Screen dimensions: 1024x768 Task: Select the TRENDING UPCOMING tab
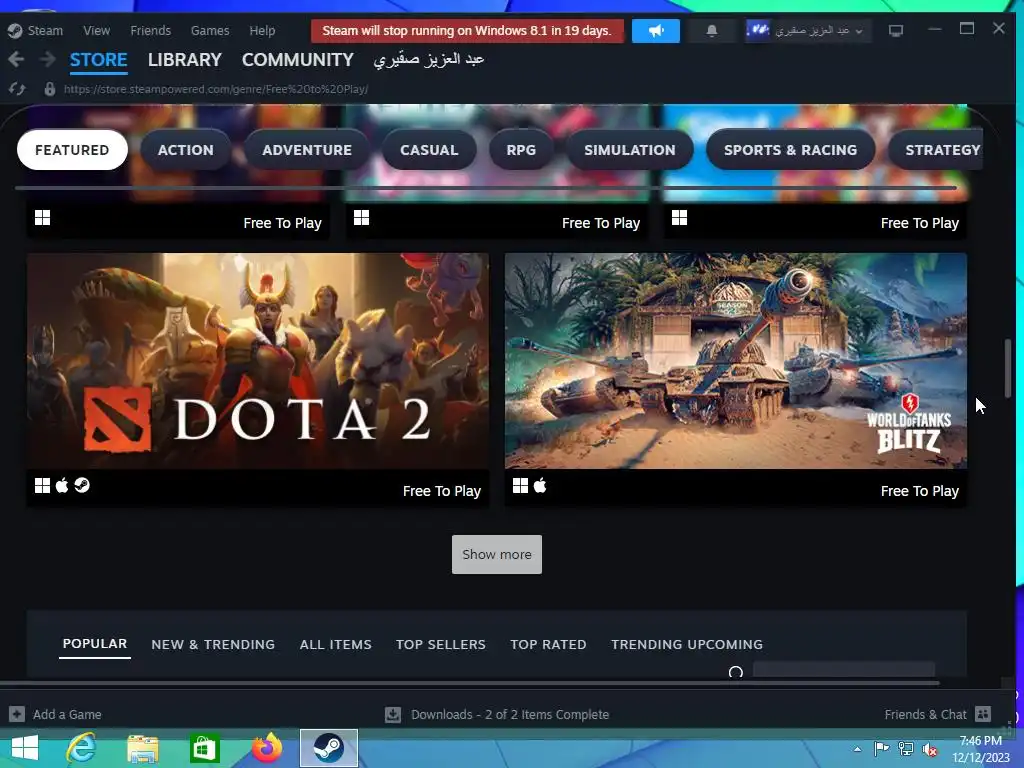click(x=687, y=645)
